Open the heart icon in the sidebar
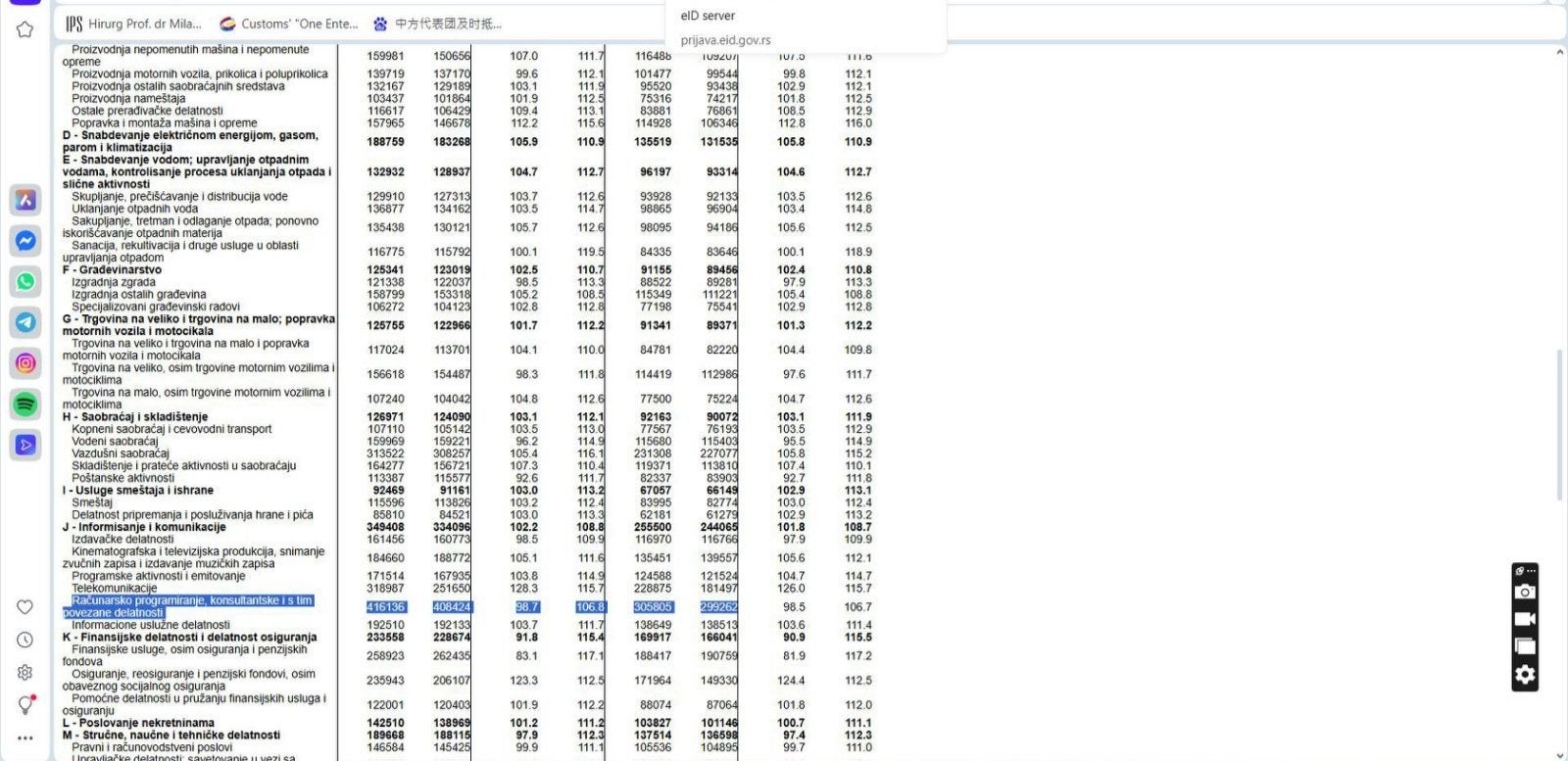Screen dimensions: 1568x761 pos(24,607)
